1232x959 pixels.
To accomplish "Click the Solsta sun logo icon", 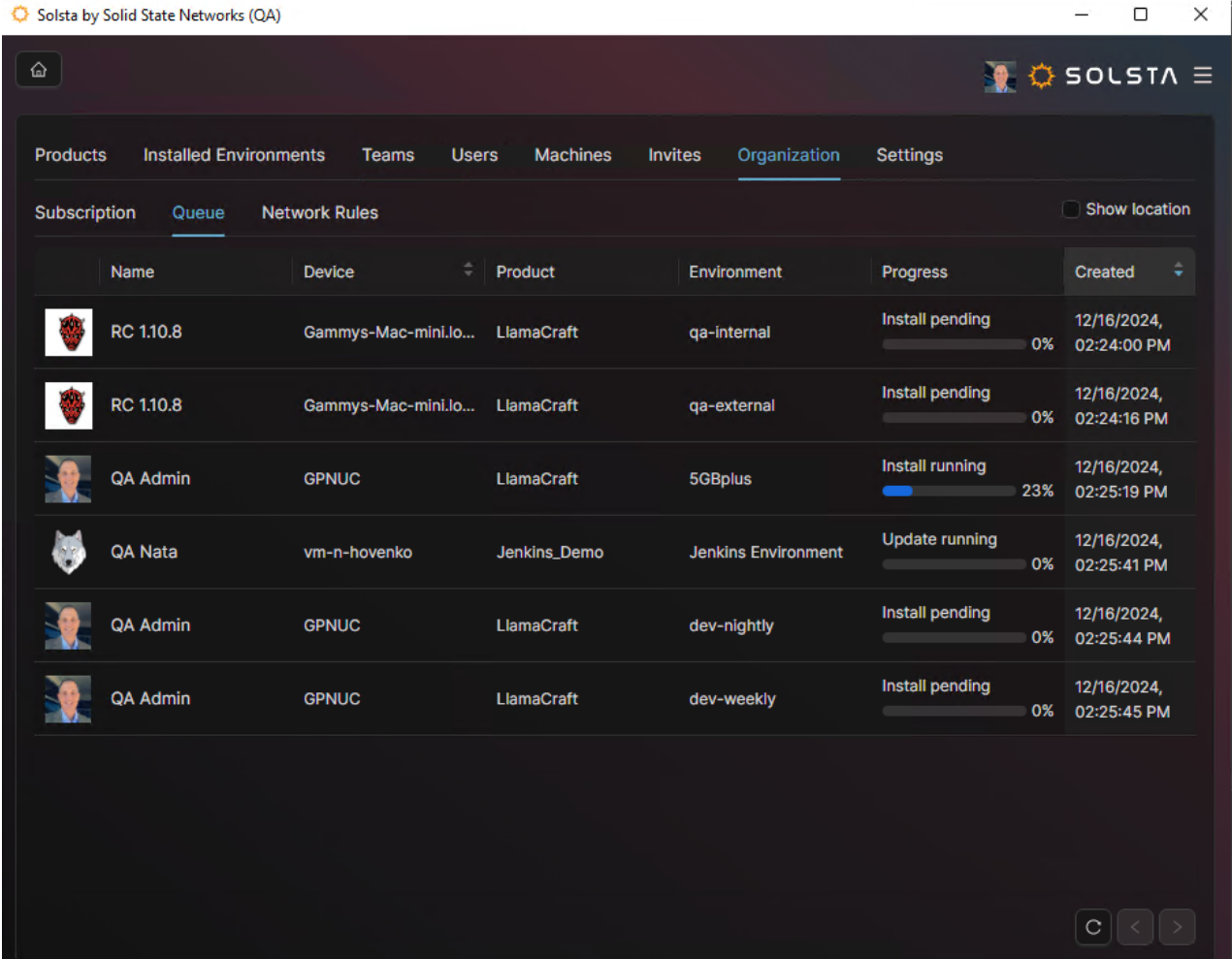I will 1041,76.
